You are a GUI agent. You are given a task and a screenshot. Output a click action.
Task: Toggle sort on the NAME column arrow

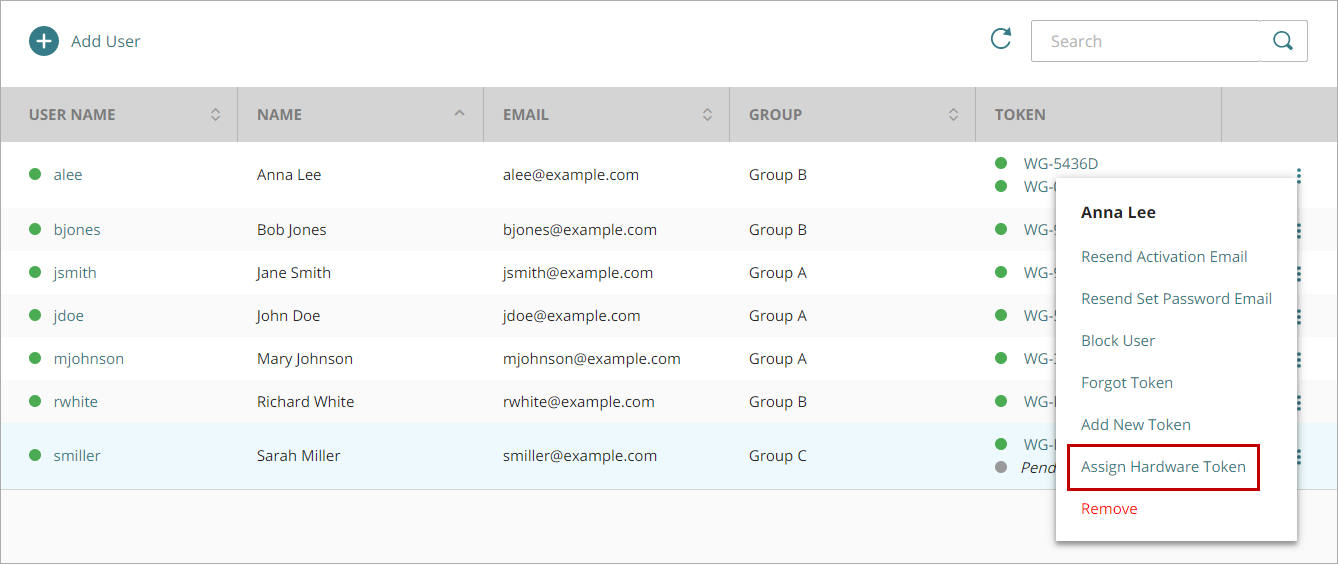tap(460, 113)
